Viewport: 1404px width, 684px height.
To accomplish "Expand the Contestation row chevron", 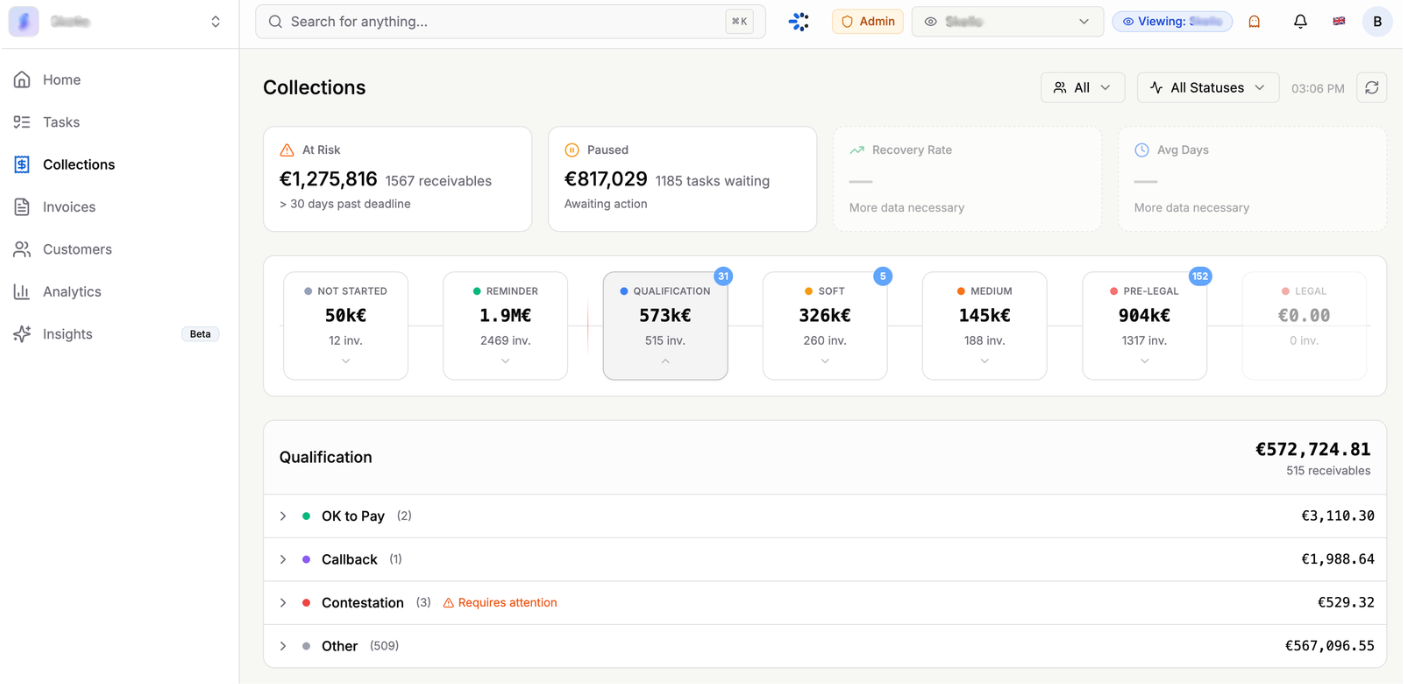I will [283, 603].
